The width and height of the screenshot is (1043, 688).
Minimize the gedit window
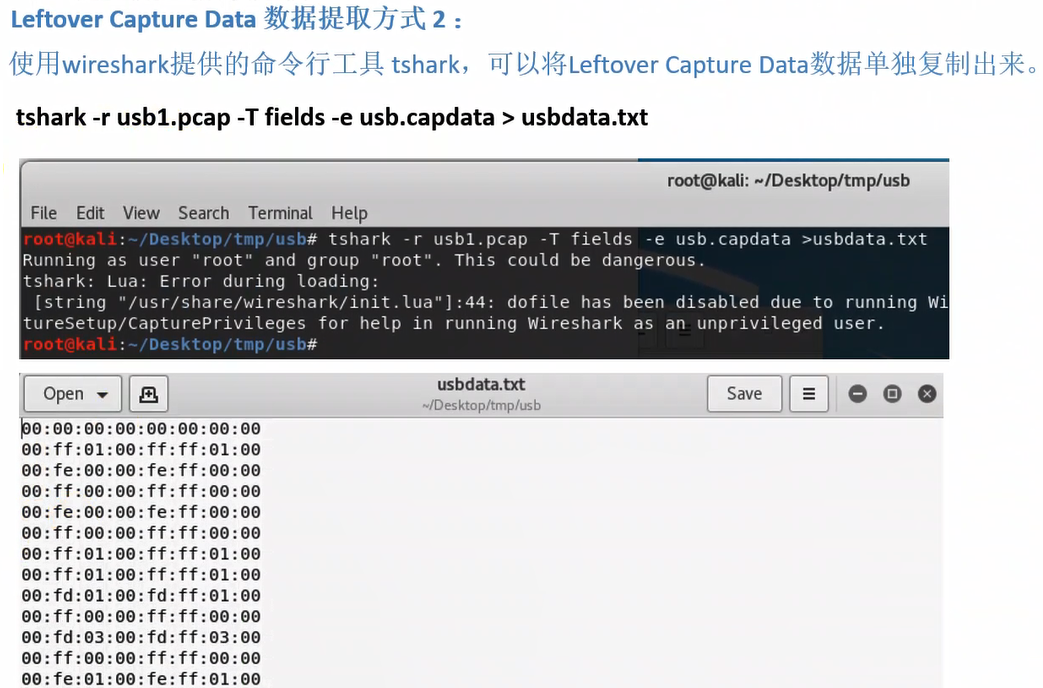pos(857,394)
